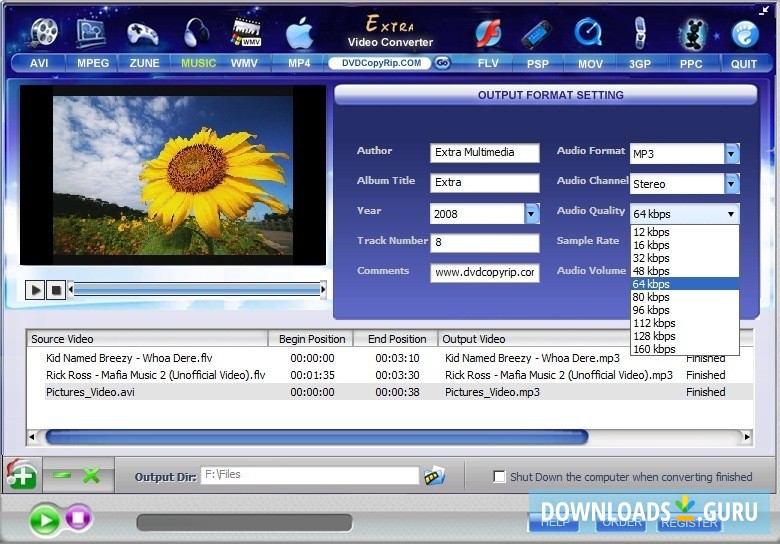Choose 160 kbps audio quality
The width and height of the screenshot is (780, 544).
(684, 349)
